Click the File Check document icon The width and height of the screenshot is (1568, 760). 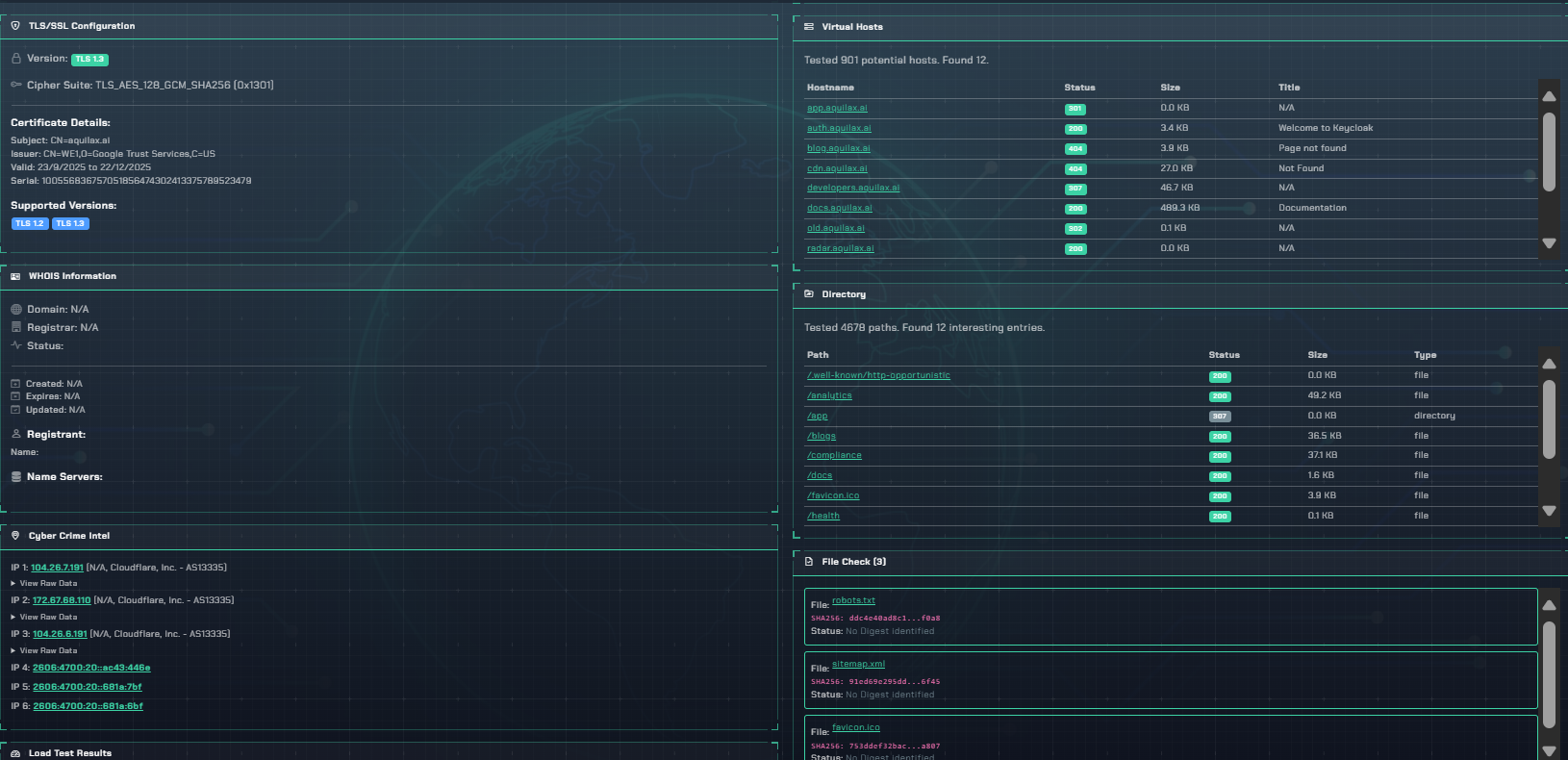[809, 562]
